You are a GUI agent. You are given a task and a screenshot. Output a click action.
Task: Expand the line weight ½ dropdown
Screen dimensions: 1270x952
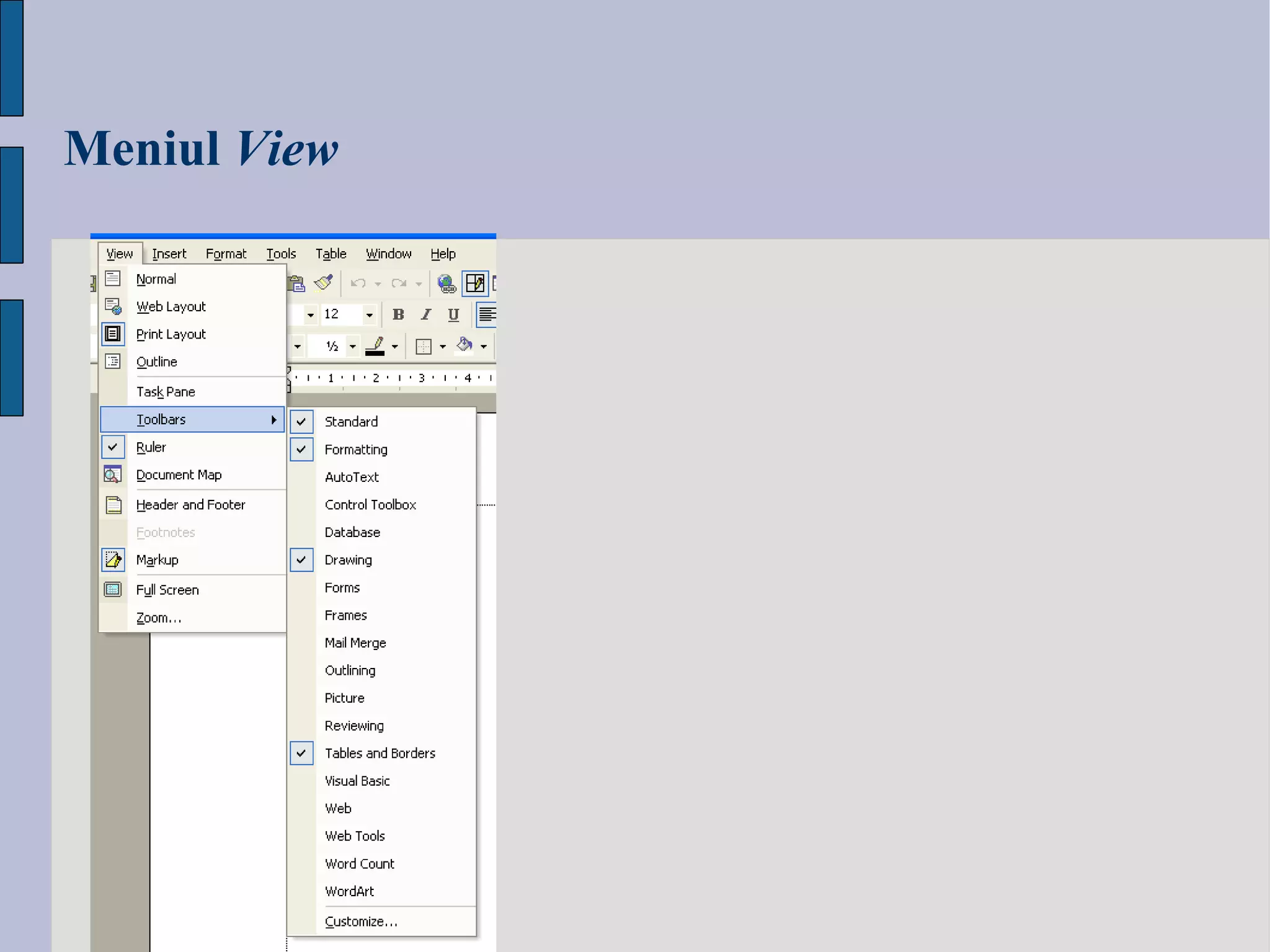pos(352,346)
